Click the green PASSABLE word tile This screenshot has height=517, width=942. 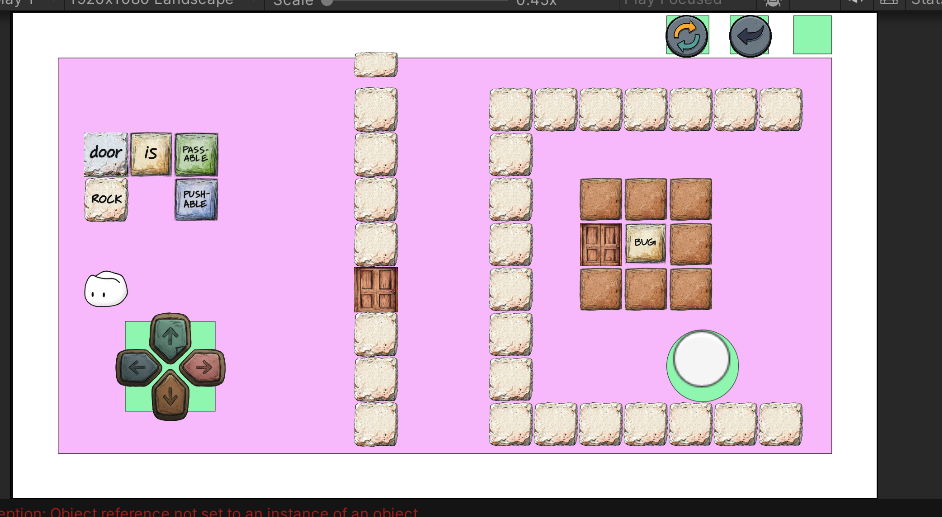point(196,154)
